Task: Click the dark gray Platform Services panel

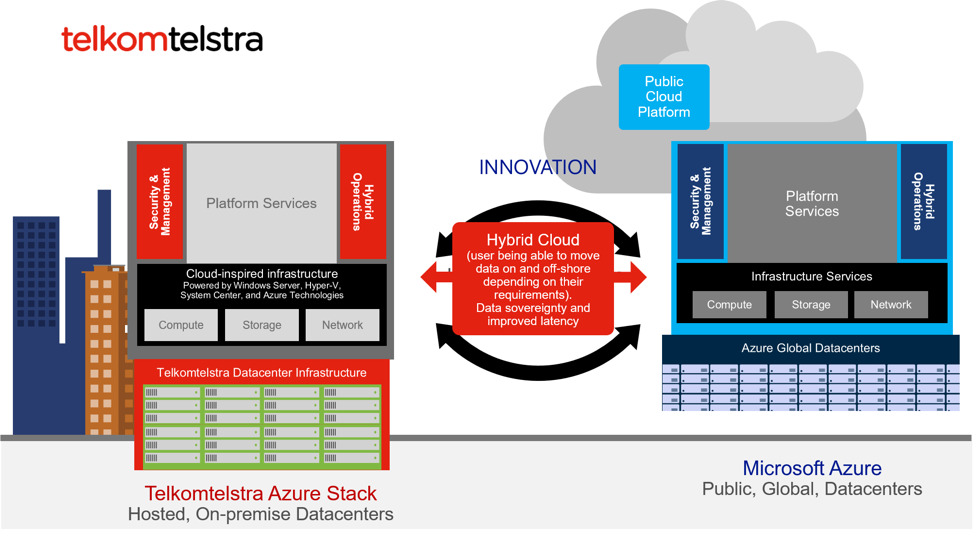Action: pyautogui.click(x=812, y=203)
